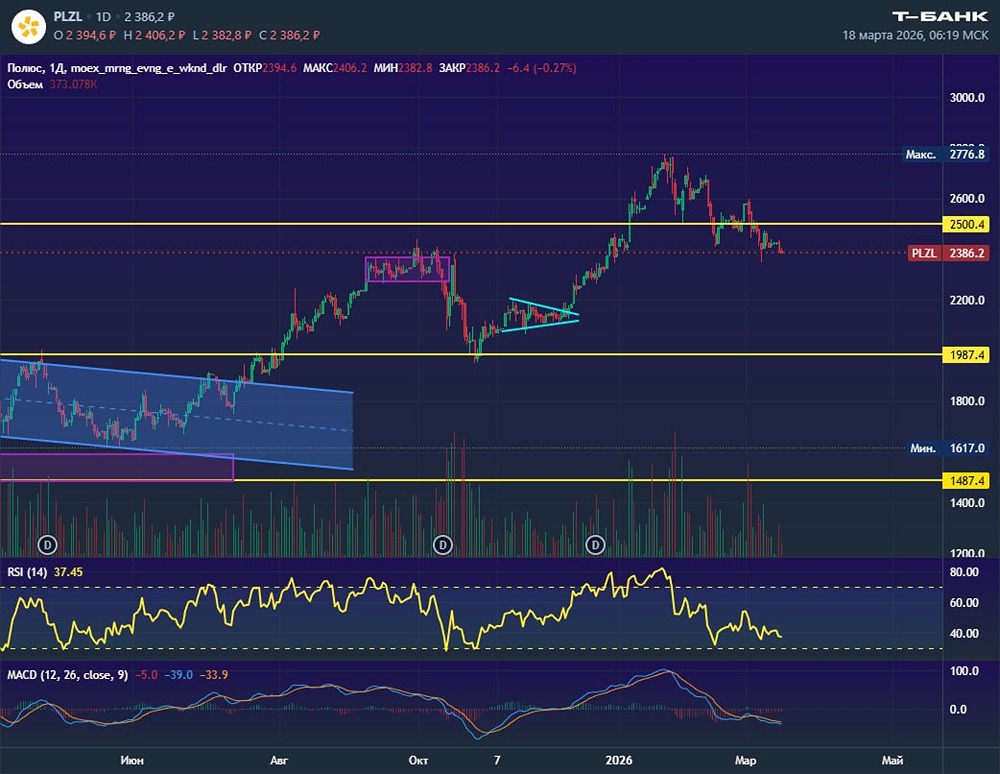Click the Макс. 2776.8 price label
Screen dimensions: 1000x774
945,154
